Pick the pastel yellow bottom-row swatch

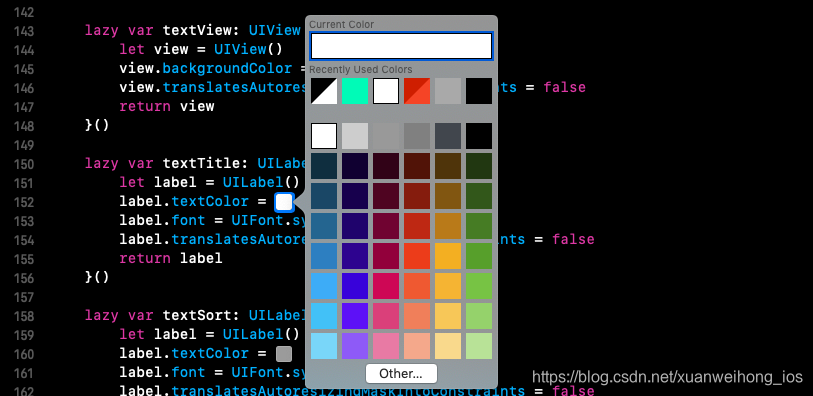pos(448,346)
